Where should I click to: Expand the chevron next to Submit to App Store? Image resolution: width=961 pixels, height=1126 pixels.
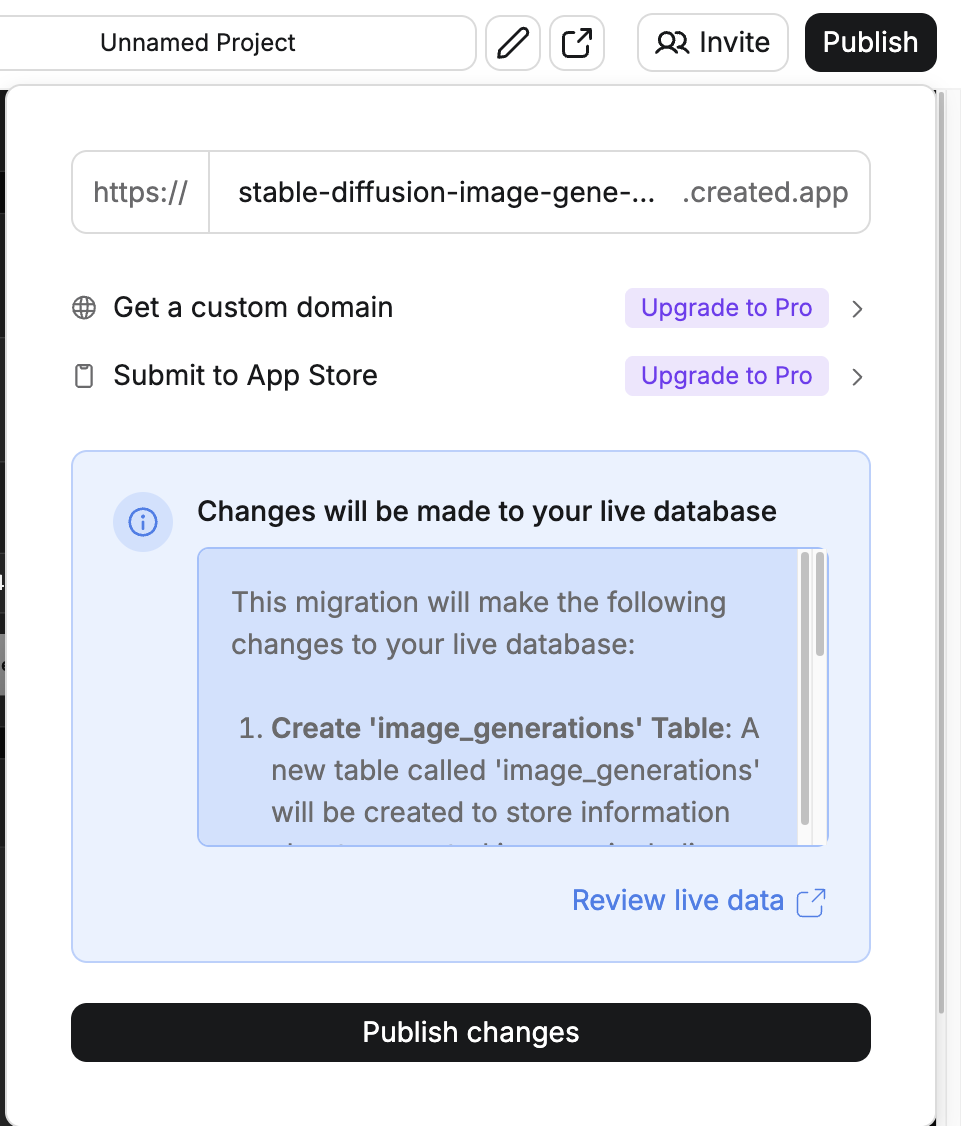pyautogui.click(x=856, y=376)
